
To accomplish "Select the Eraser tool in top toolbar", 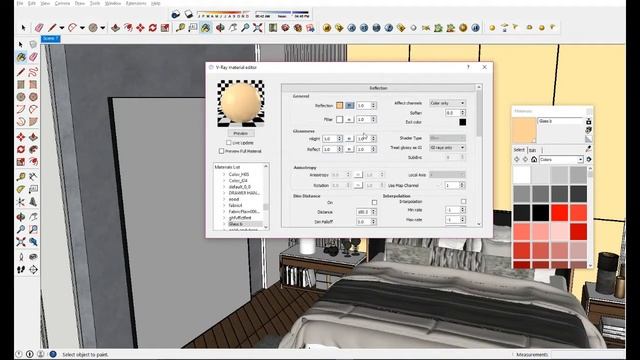I will tap(39, 28).
